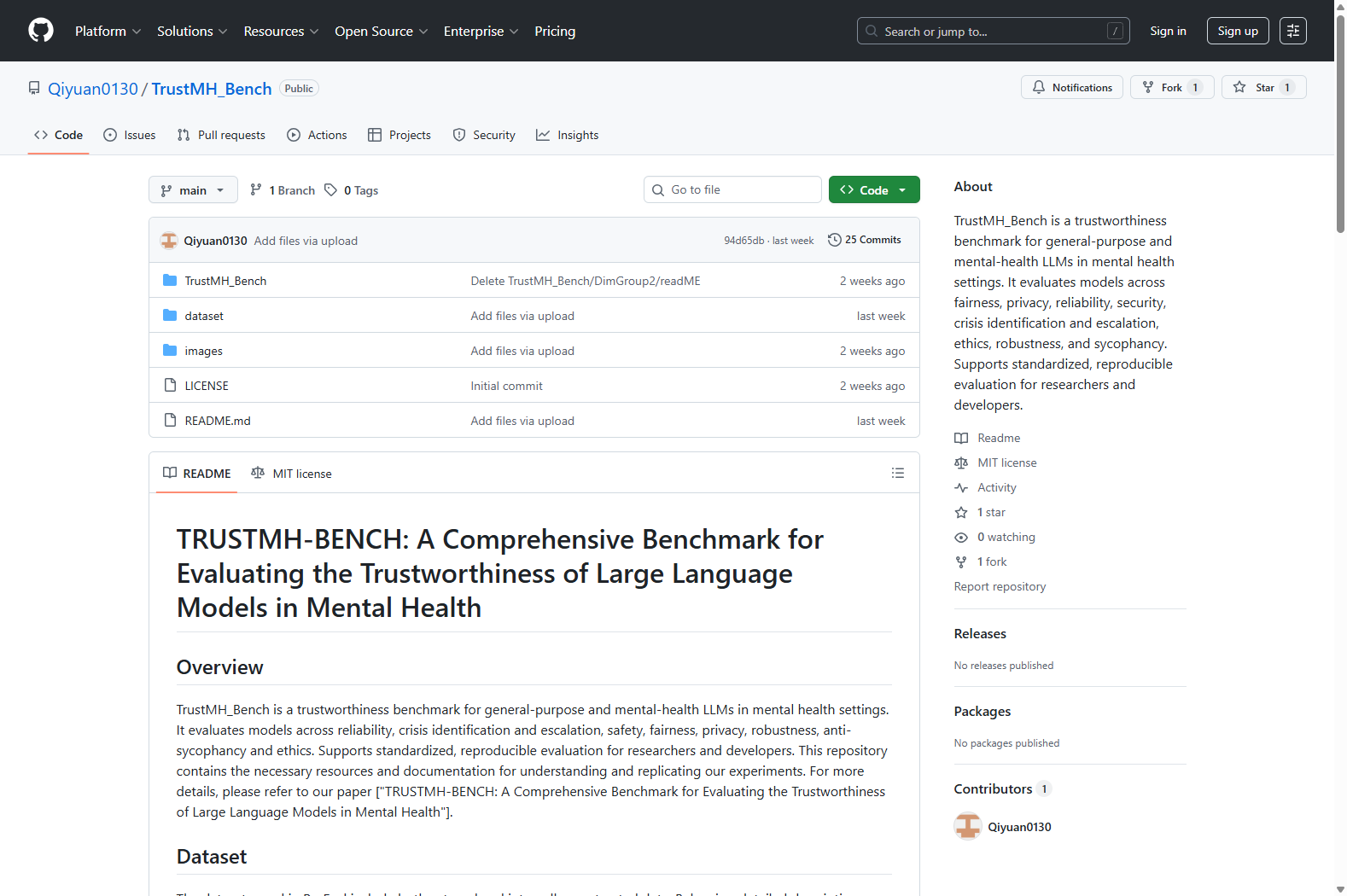
Task: Switch to the Pull requests tab
Action: click(x=221, y=135)
